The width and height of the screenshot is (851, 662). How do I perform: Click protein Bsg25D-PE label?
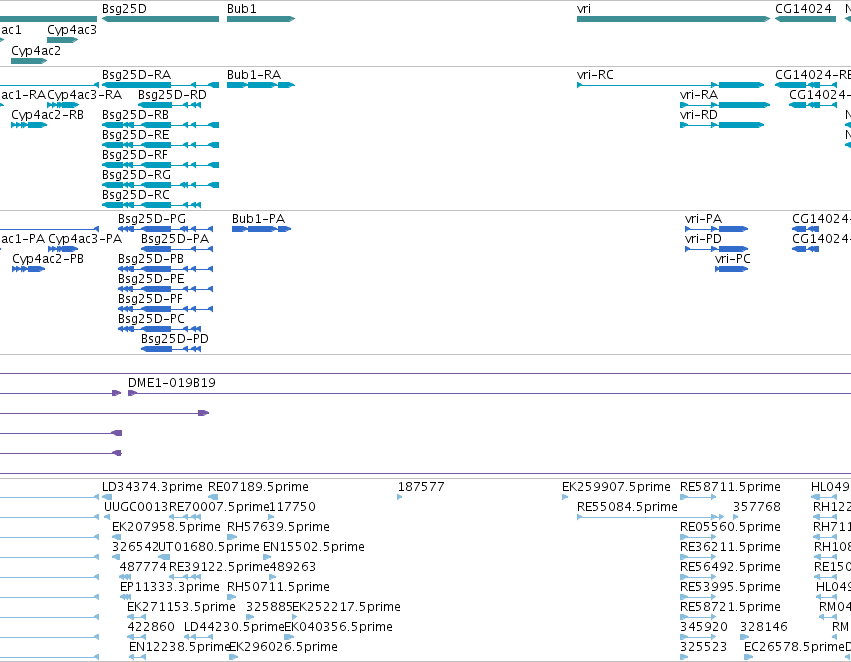pyautogui.click(x=151, y=279)
